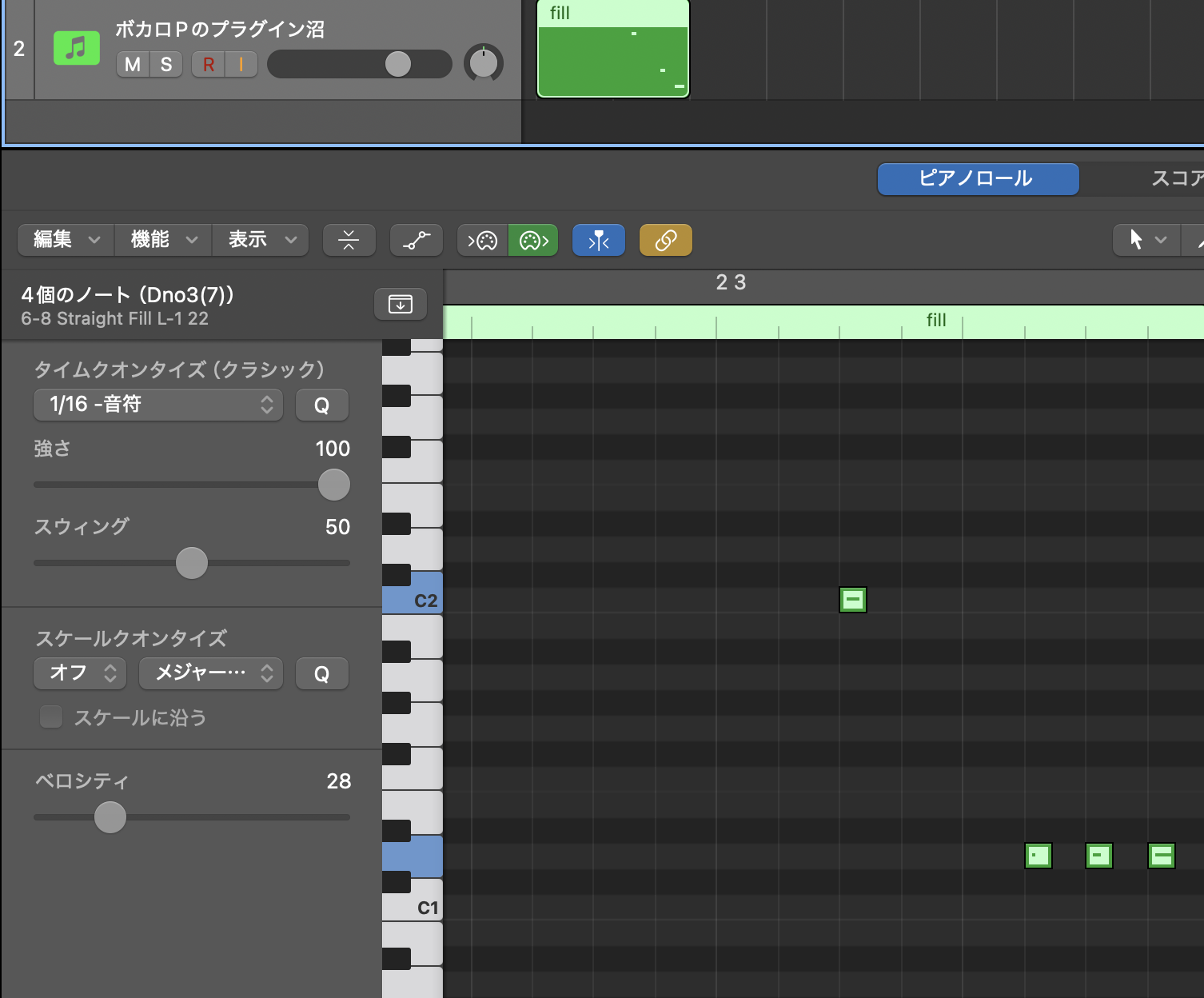Click the 4個のノート (Dno3(7)) label
1204x998 pixels.
coord(128,295)
